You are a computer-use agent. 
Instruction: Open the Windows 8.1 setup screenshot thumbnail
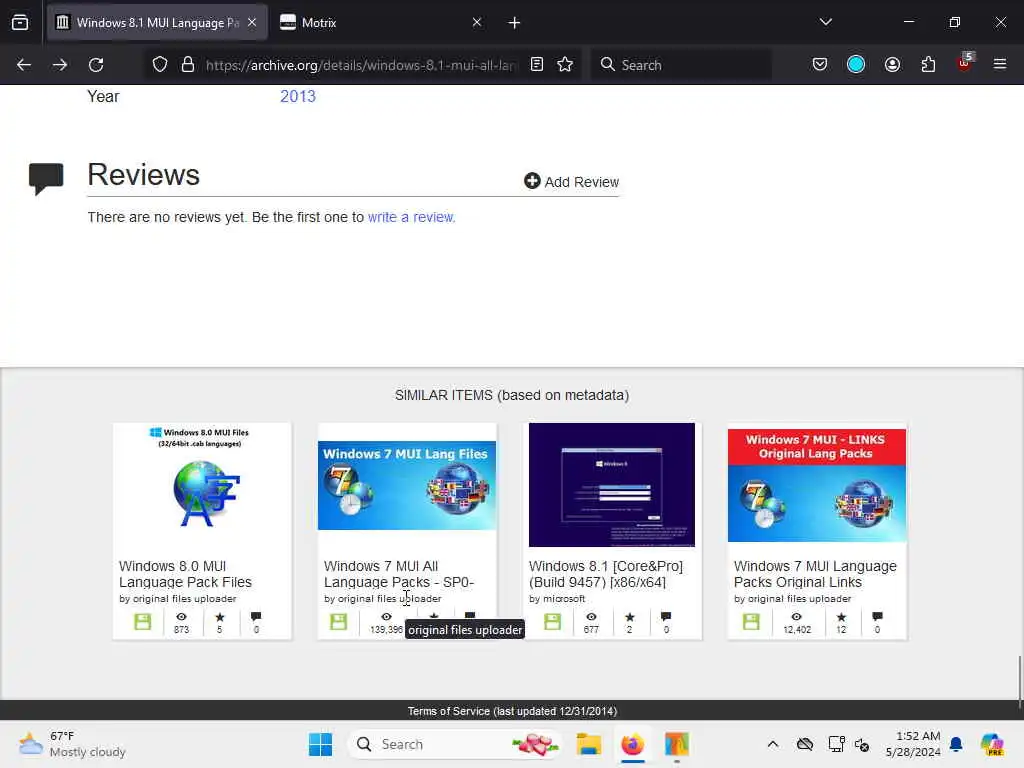coord(612,485)
